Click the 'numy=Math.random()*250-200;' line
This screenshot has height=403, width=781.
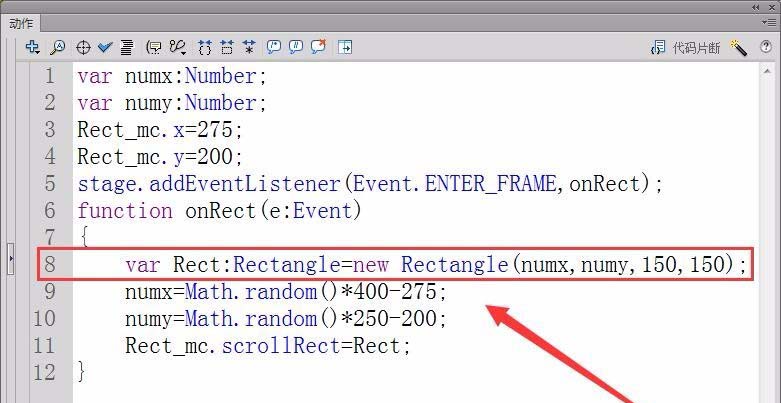[286, 318]
